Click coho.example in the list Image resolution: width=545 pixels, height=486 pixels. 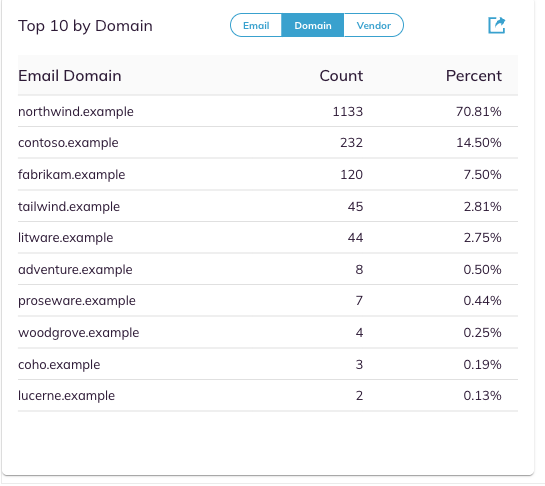(x=59, y=365)
